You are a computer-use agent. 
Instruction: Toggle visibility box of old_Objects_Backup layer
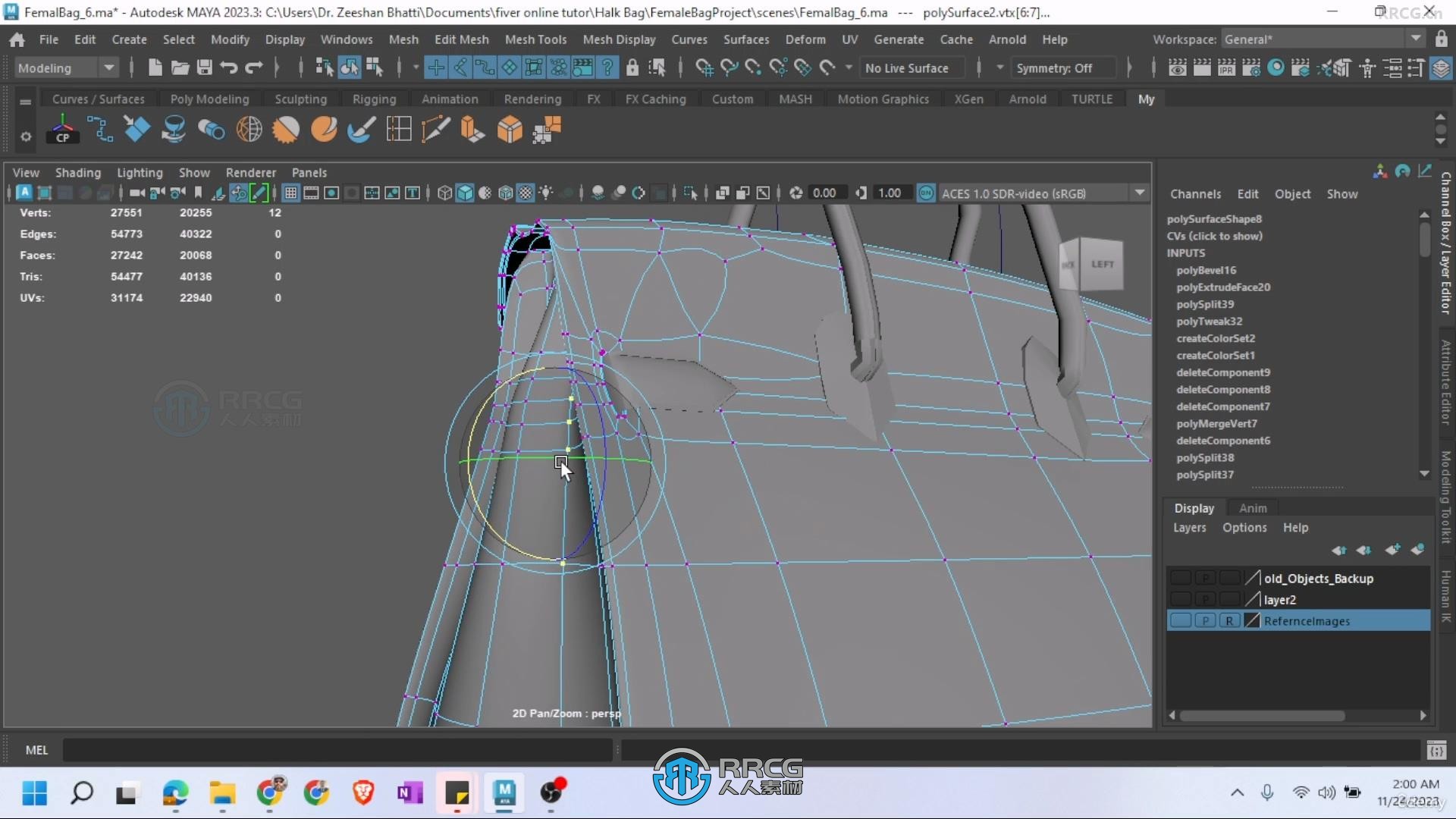click(x=1181, y=578)
